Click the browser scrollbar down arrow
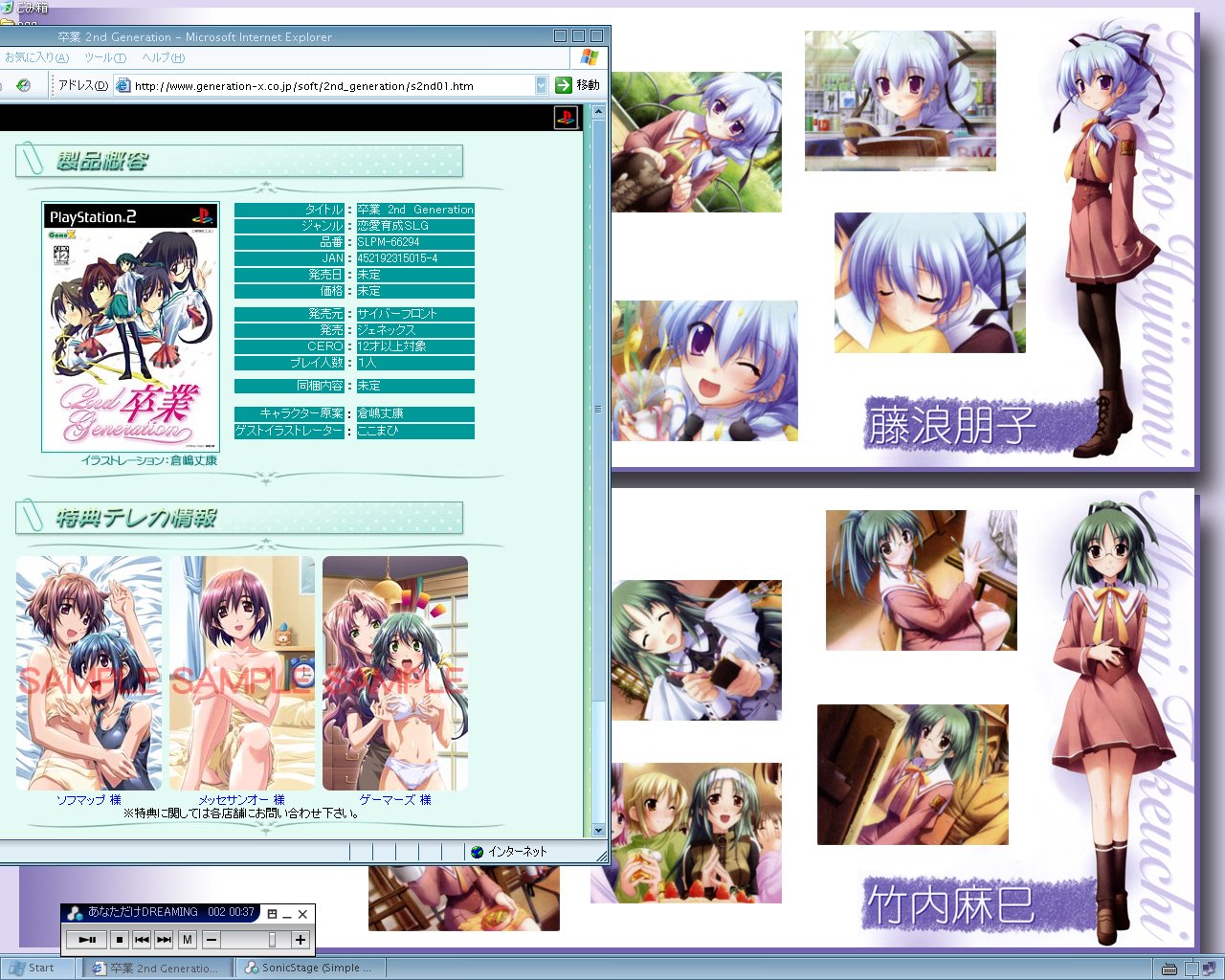1225x980 pixels. click(598, 831)
